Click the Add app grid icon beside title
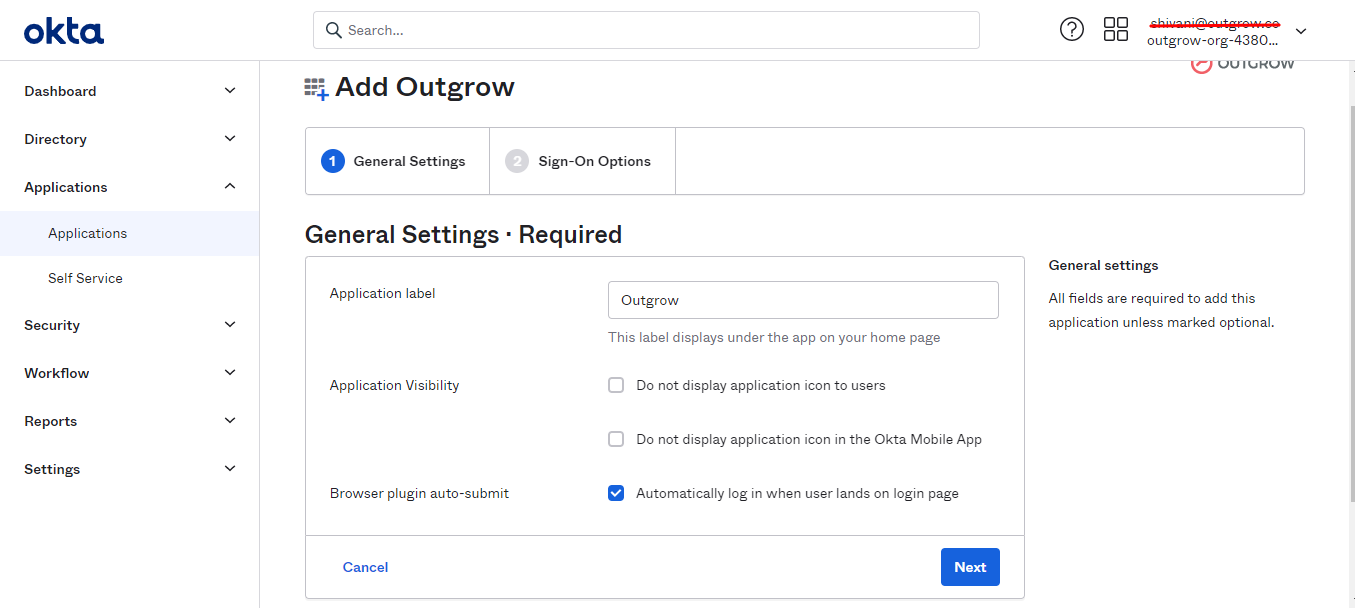This screenshot has width=1355, height=608. point(316,88)
